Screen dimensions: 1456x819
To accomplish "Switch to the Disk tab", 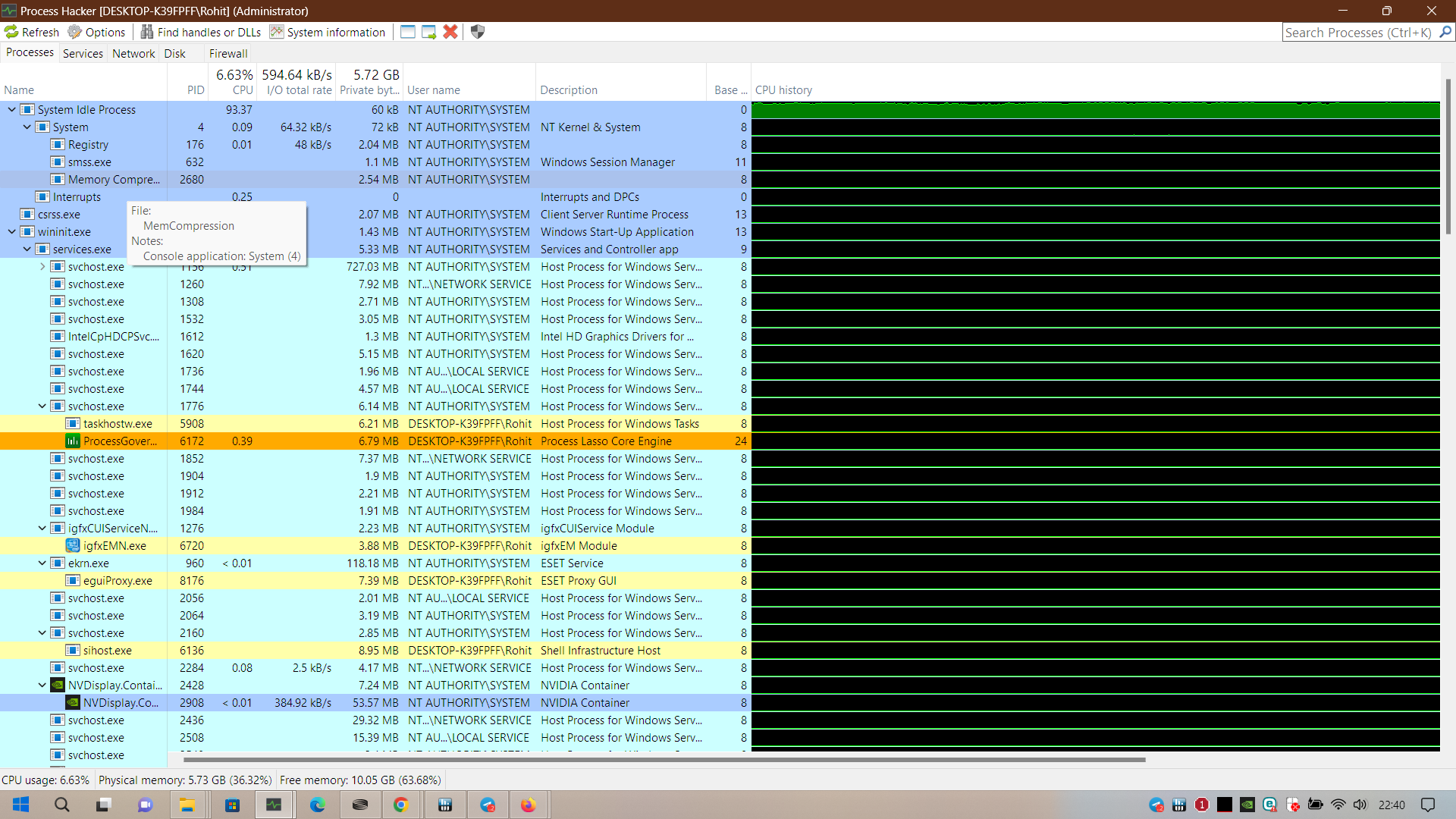I will (x=174, y=53).
